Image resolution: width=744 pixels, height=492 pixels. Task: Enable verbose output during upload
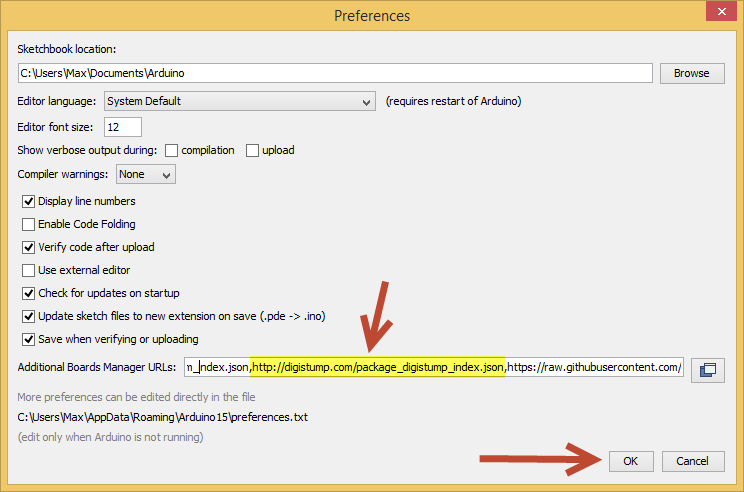(x=253, y=150)
